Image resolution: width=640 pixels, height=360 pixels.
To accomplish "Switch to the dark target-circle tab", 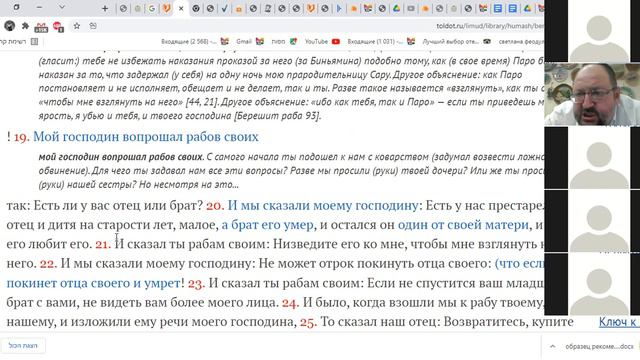I will click(196, 8).
